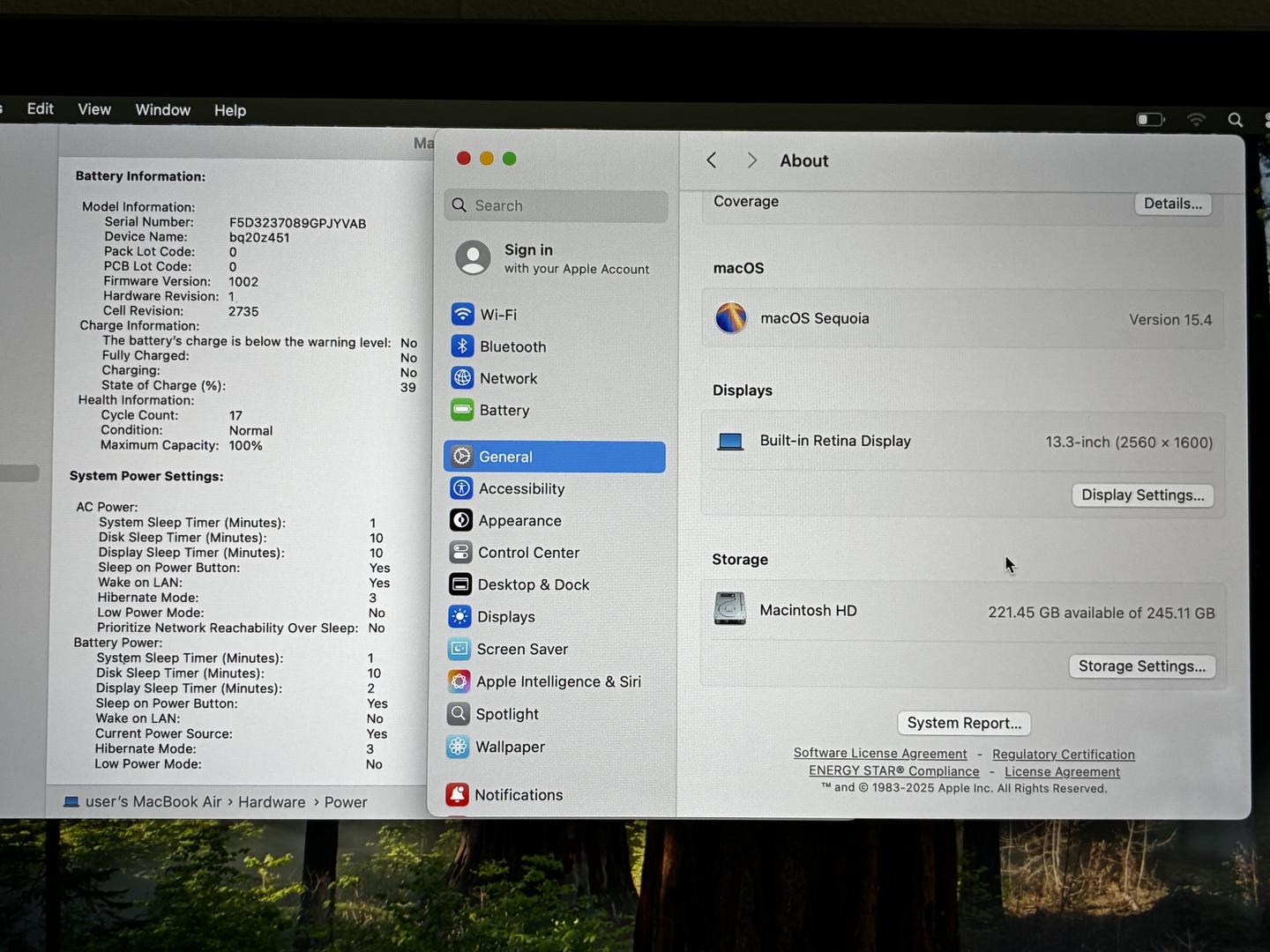Open the Help menu
The width and height of the screenshot is (1270, 952).
[229, 110]
